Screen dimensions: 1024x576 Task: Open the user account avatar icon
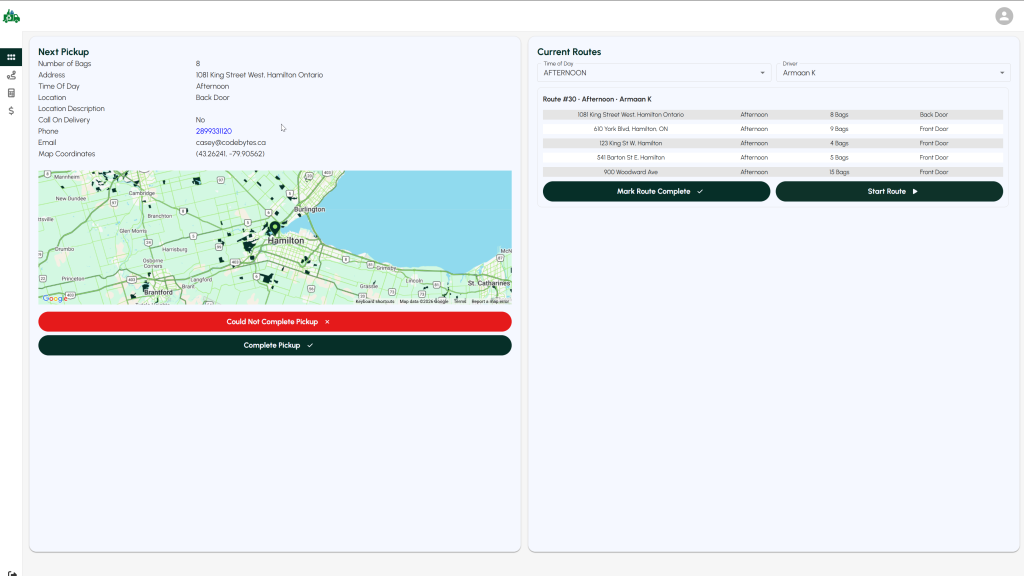click(1004, 16)
